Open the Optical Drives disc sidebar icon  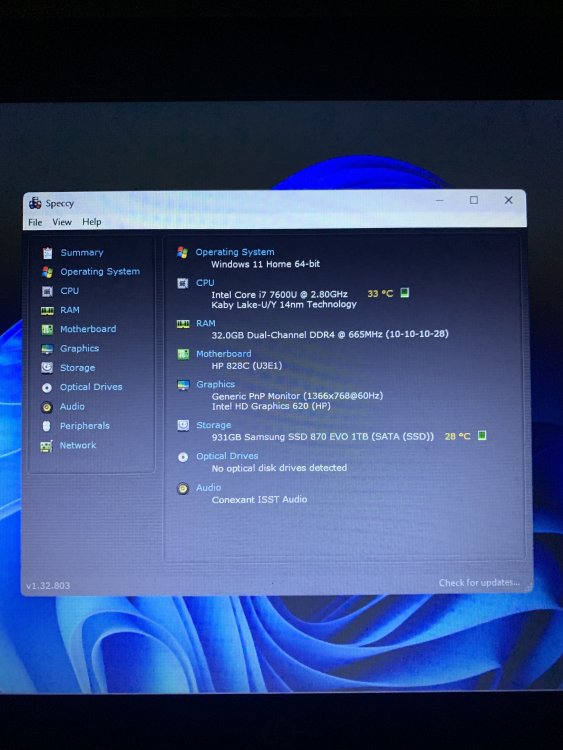coord(47,387)
